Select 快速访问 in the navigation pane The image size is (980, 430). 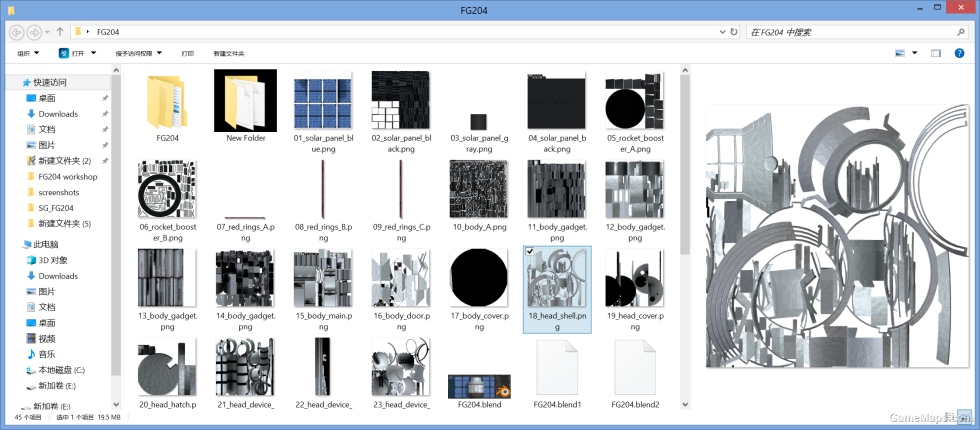[50, 82]
